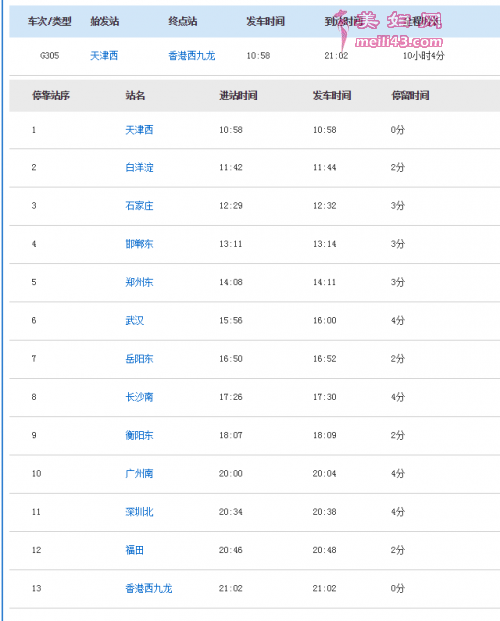Open the 香港西九龙 terminal link in summary row

(x=192, y=55)
